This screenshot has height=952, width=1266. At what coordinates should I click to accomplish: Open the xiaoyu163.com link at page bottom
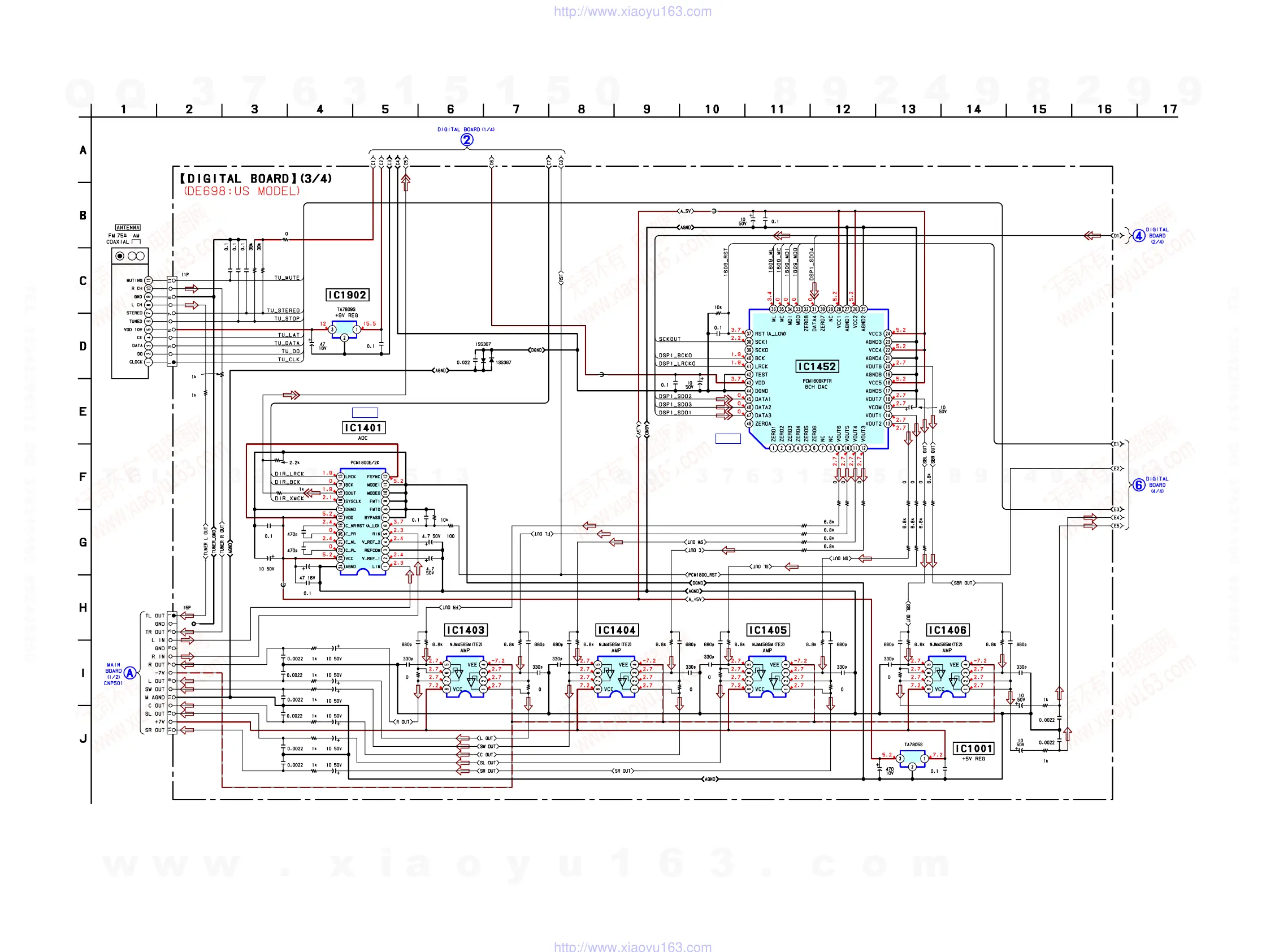coord(632,946)
